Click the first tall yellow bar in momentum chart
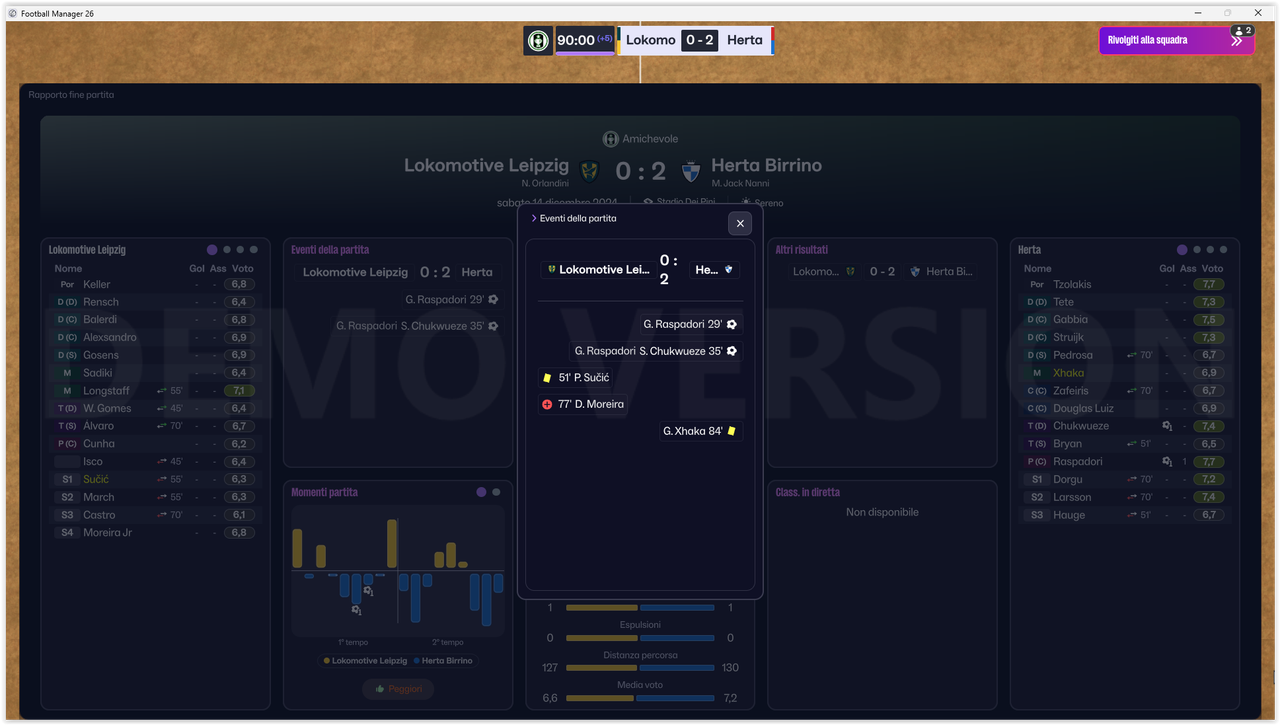Screen dimensions: 1280x725 (297, 549)
